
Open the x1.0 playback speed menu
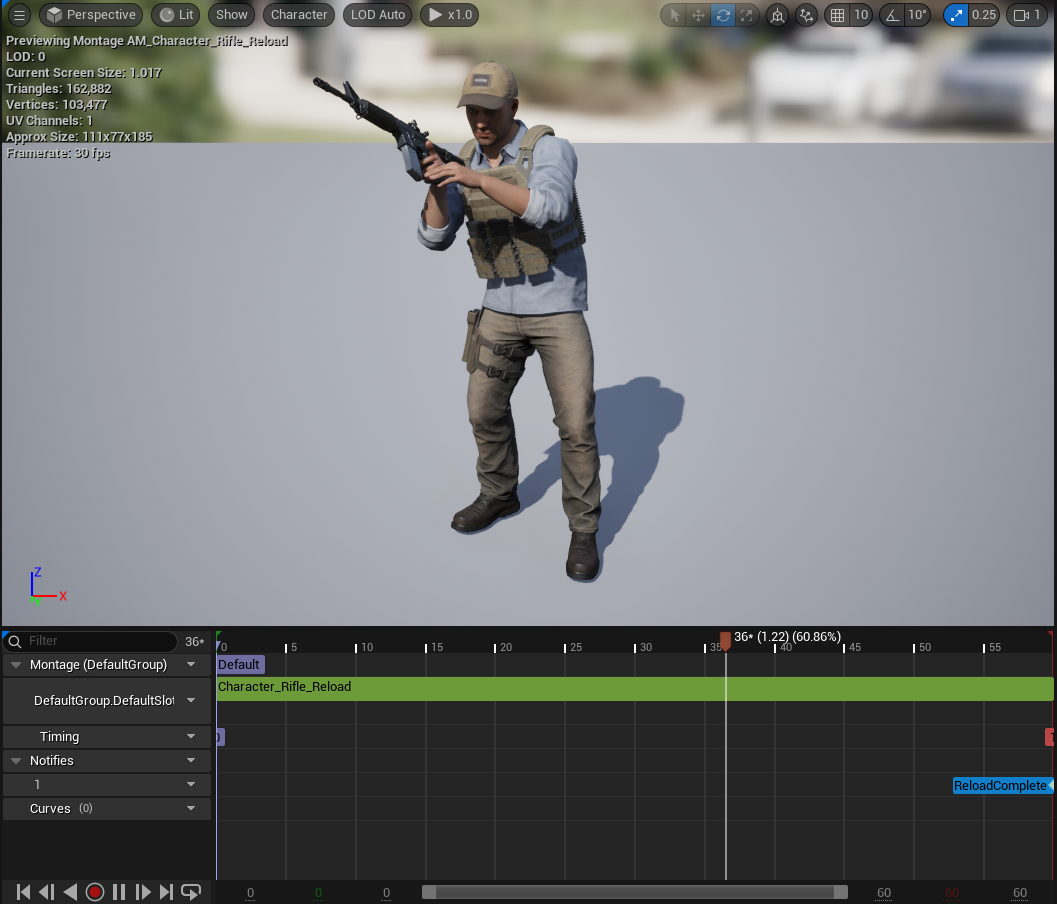[450, 15]
